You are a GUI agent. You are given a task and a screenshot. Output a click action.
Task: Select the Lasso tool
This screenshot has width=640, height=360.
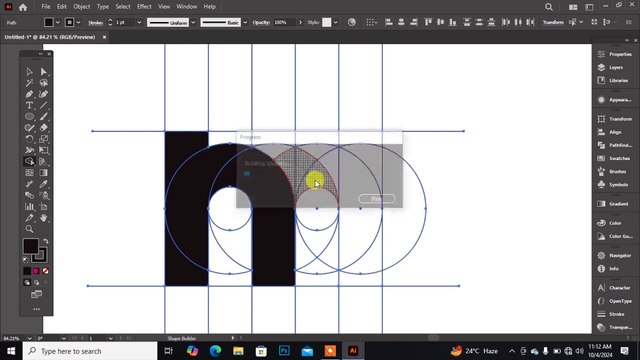click(43, 83)
